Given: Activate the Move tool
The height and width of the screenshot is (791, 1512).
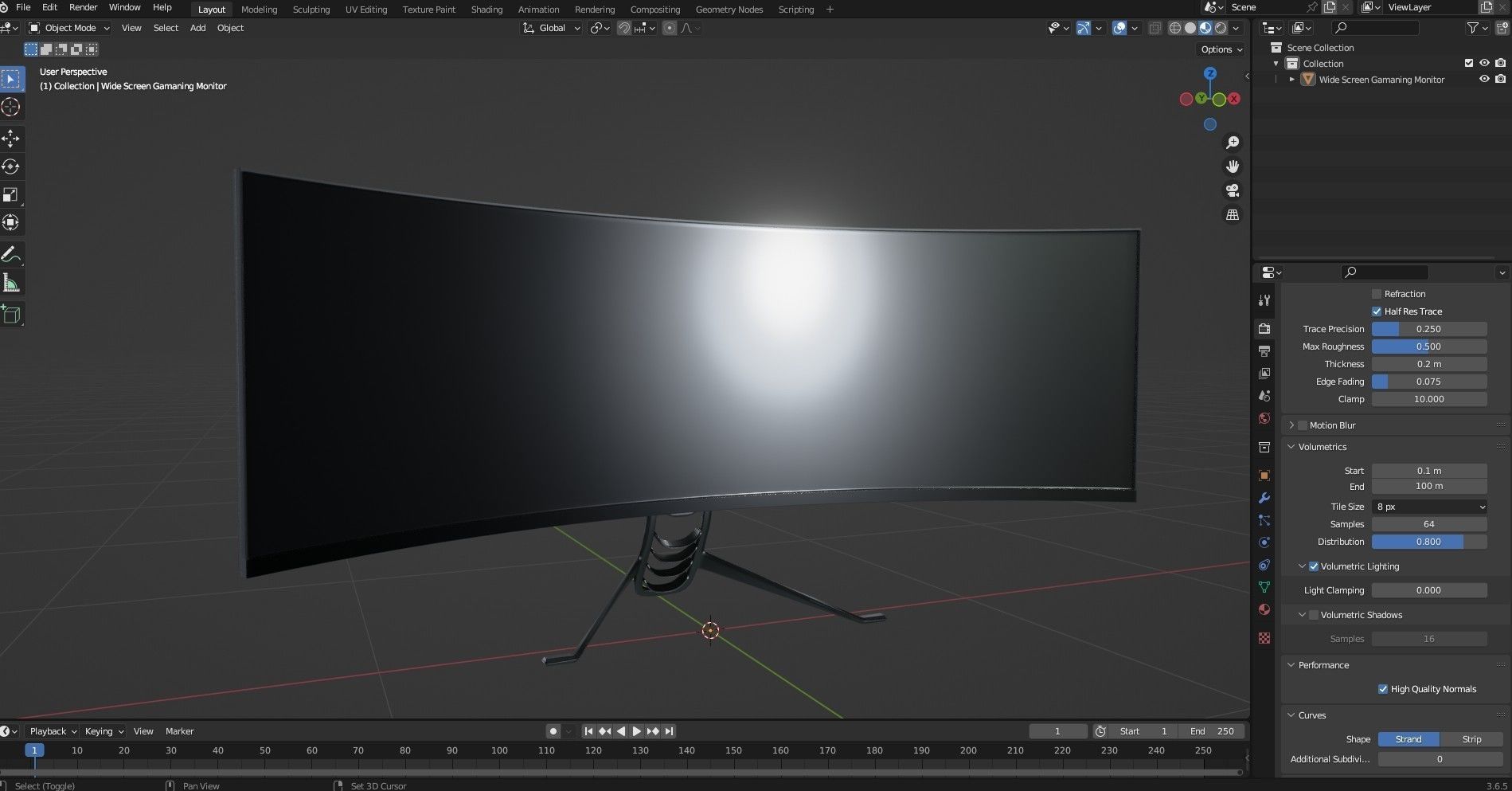Looking at the screenshot, I should tap(11, 139).
